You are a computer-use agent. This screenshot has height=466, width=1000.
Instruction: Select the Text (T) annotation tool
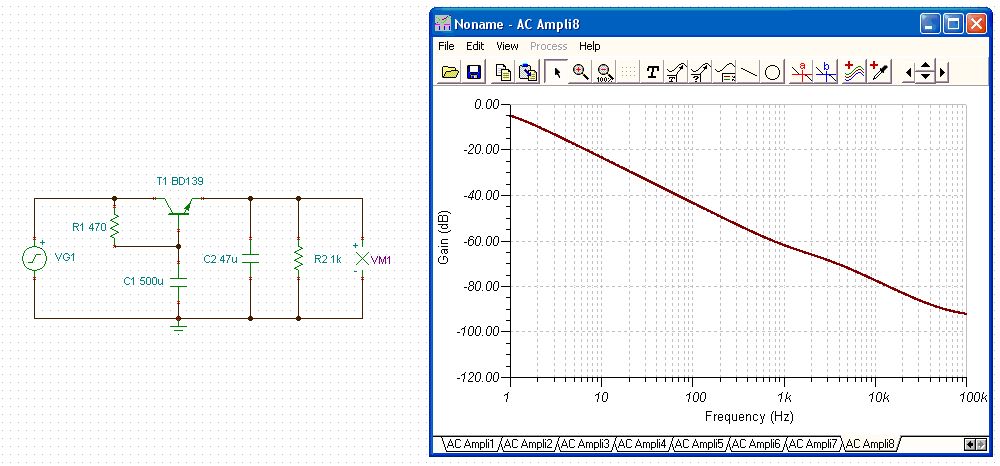click(652, 72)
